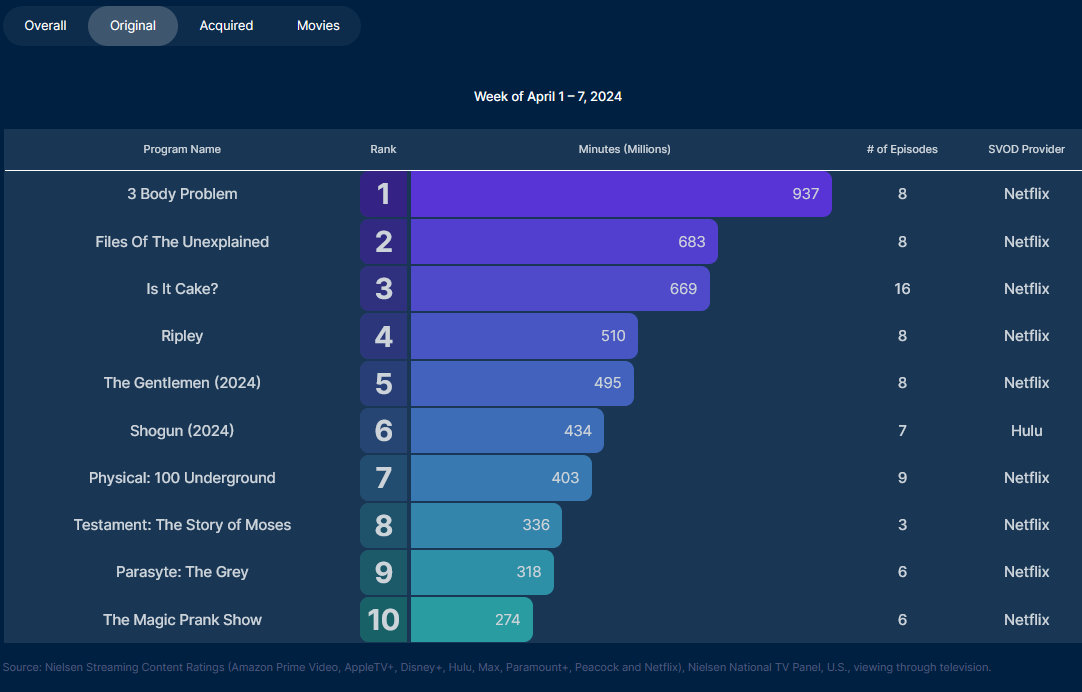Click the rank 6 badge
This screenshot has width=1082, height=692.
coord(384,430)
